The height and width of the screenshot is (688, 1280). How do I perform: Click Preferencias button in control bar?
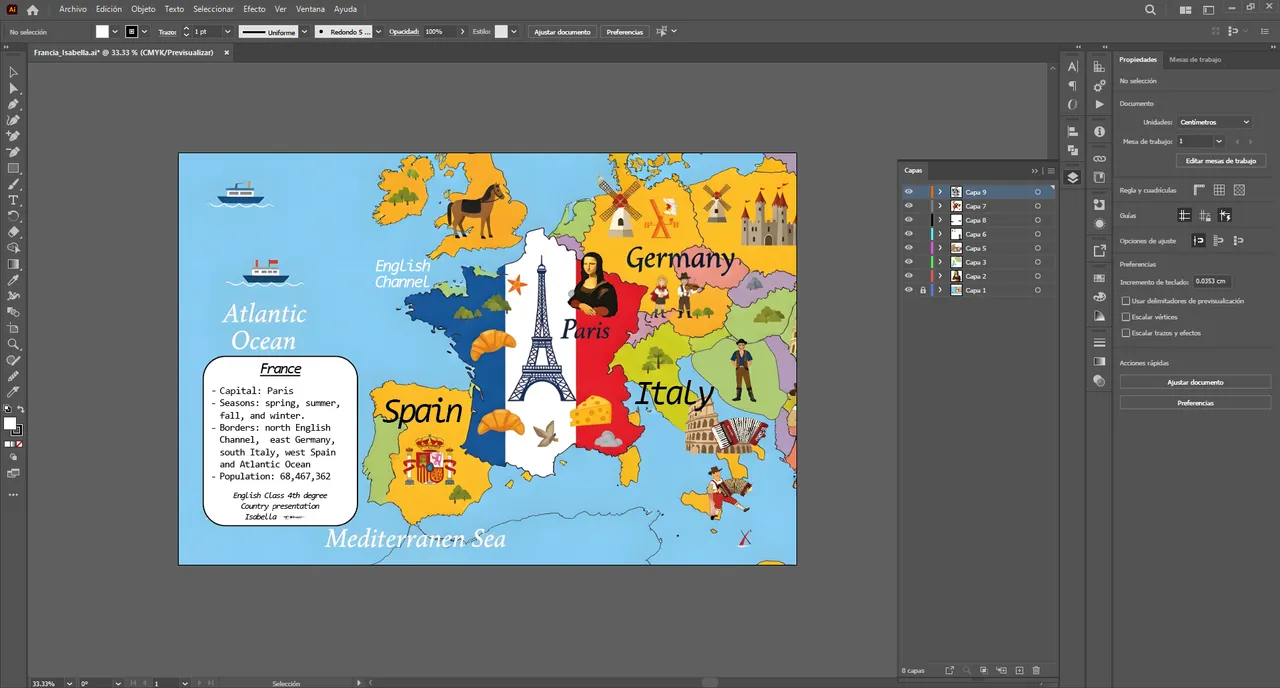click(x=625, y=32)
